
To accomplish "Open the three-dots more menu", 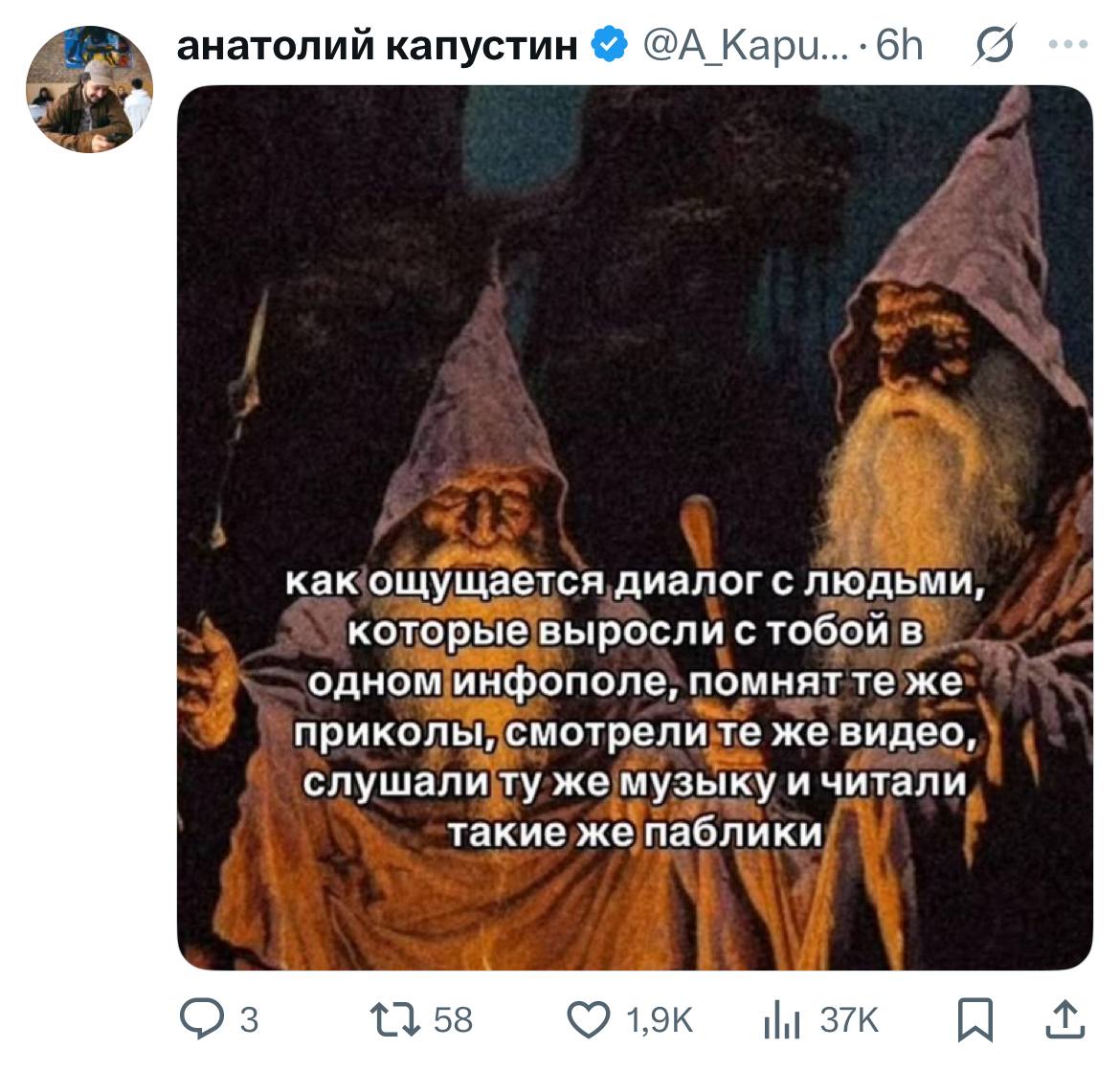I will pyautogui.click(x=1068, y=44).
